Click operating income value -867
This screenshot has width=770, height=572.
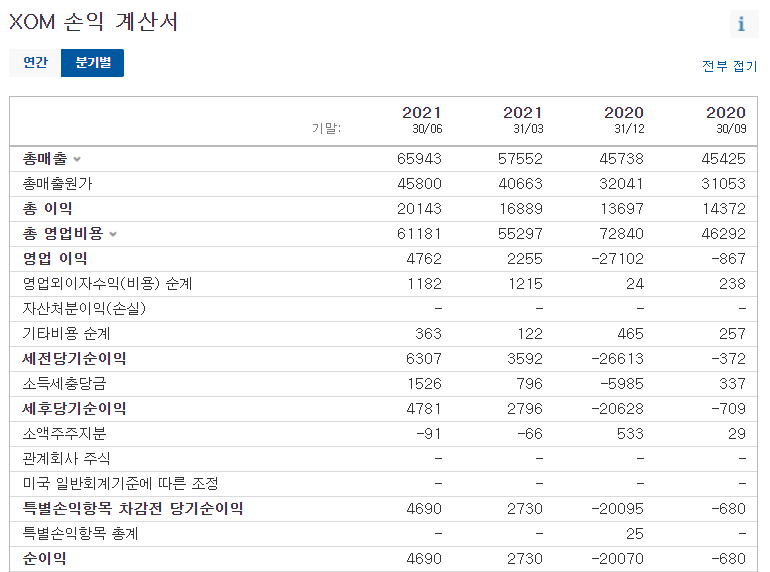pos(729,258)
